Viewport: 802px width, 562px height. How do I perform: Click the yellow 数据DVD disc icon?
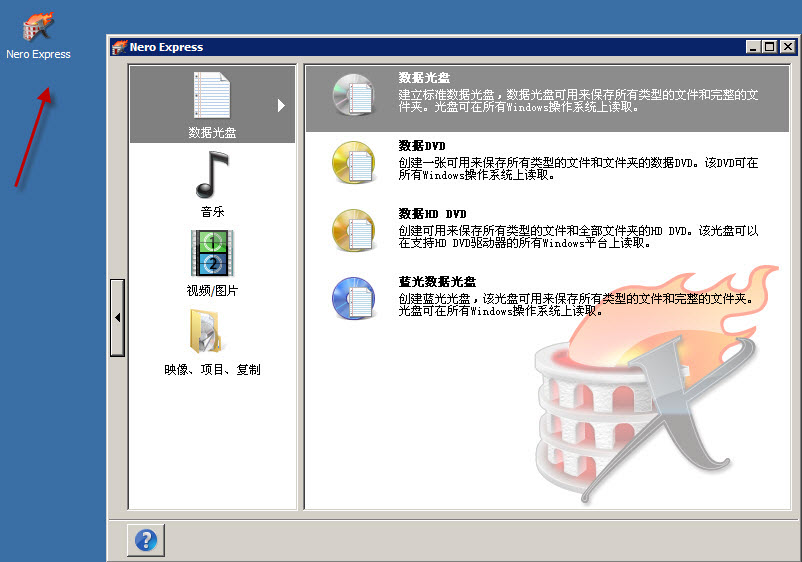pos(353,163)
